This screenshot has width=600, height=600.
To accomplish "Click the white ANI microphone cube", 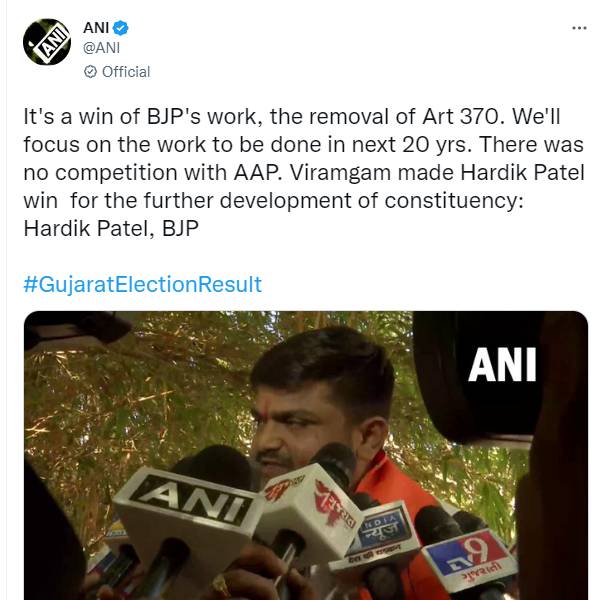I will [x=188, y=509].
